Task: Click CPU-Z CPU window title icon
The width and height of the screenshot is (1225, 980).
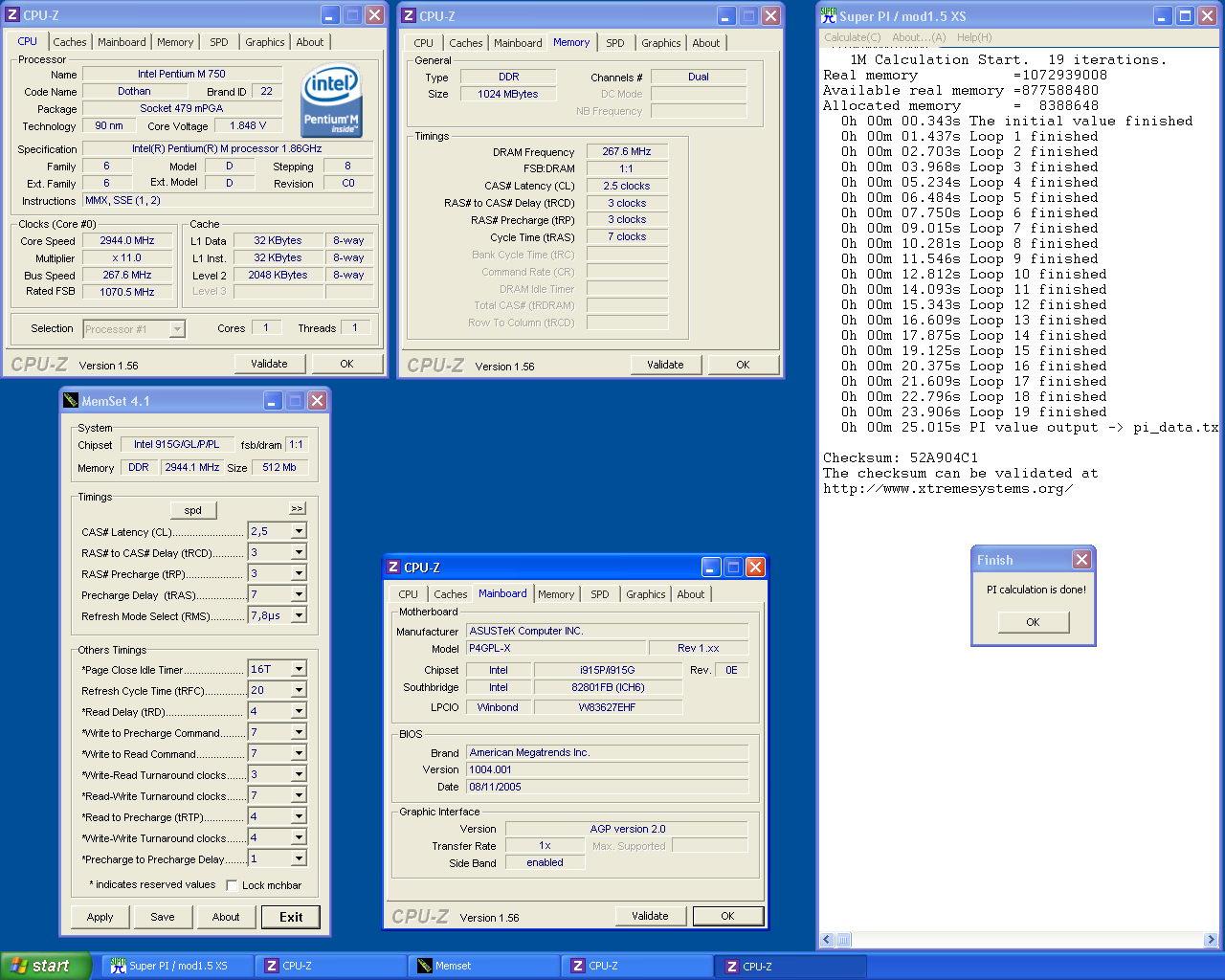Action: click(12, 15)
